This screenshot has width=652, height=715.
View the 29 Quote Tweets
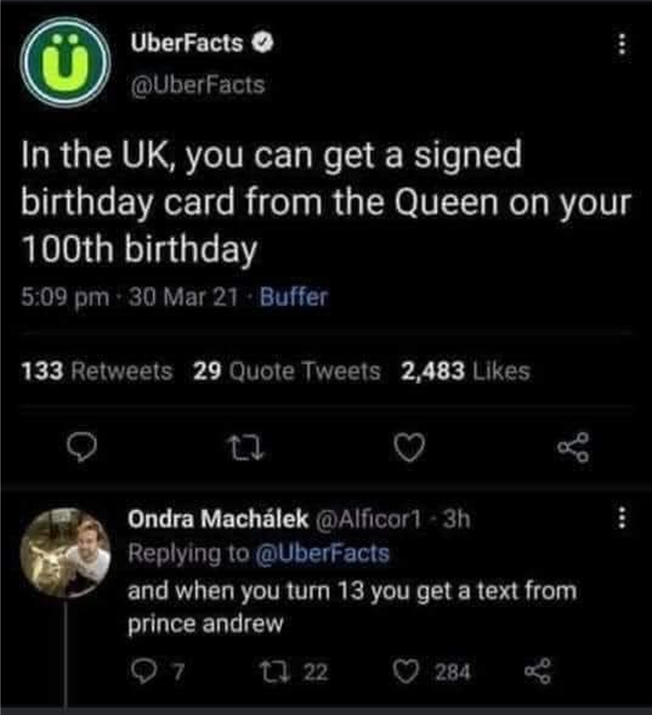pos(287,372)
